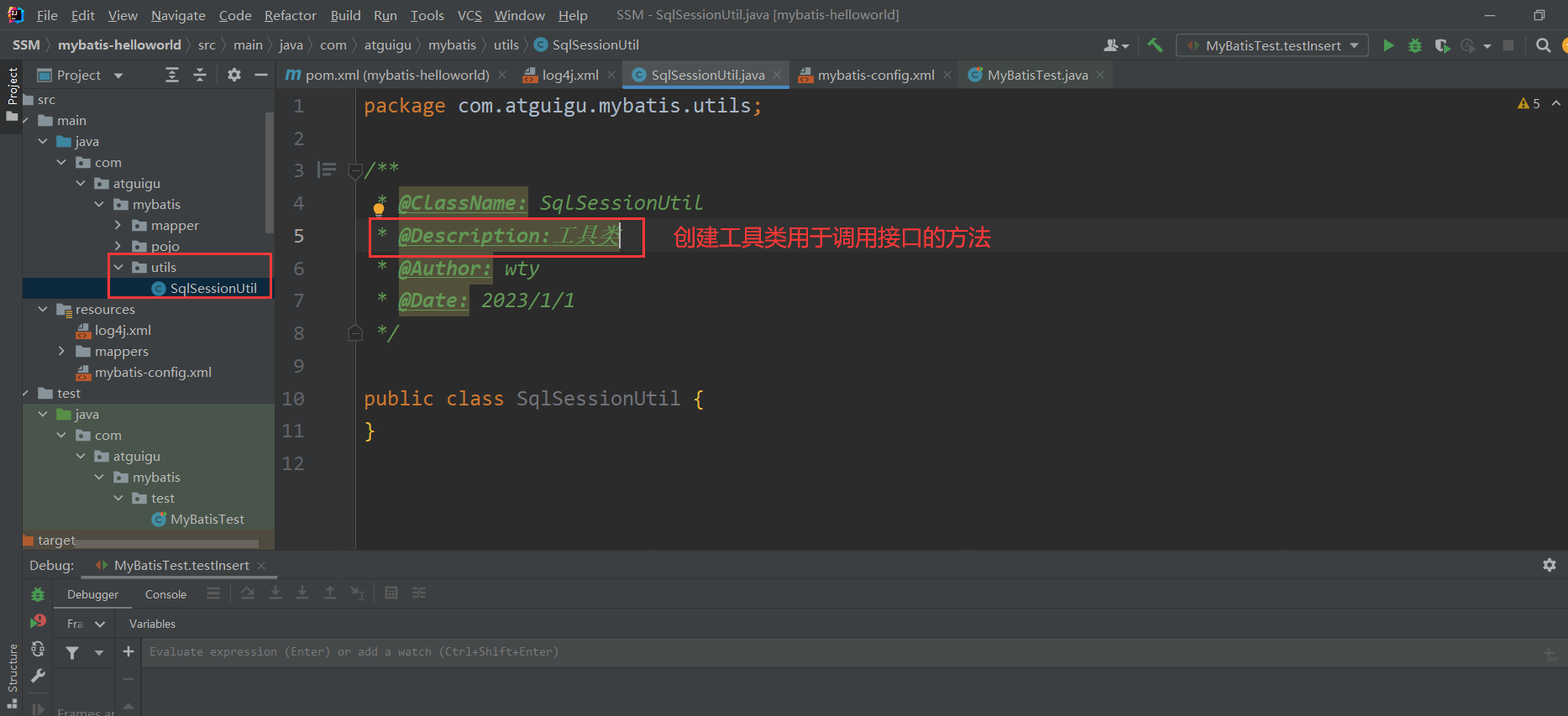The image size is (1568, 716).
Task: Select Debugger tab in Debug panel
Action: [x=92, y=594]
